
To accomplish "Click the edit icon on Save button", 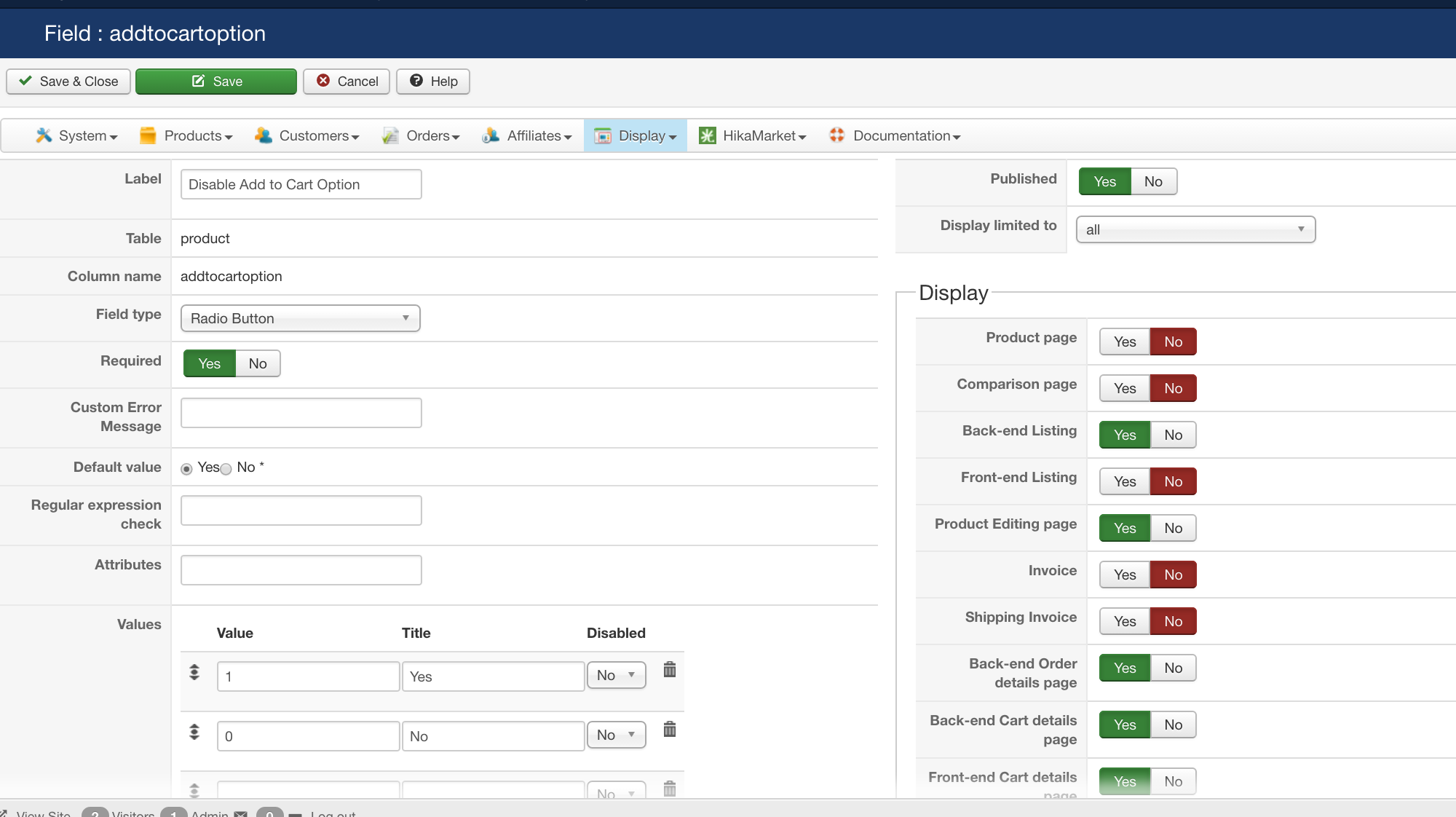I will pyautogui.click(x=198, y=81).
